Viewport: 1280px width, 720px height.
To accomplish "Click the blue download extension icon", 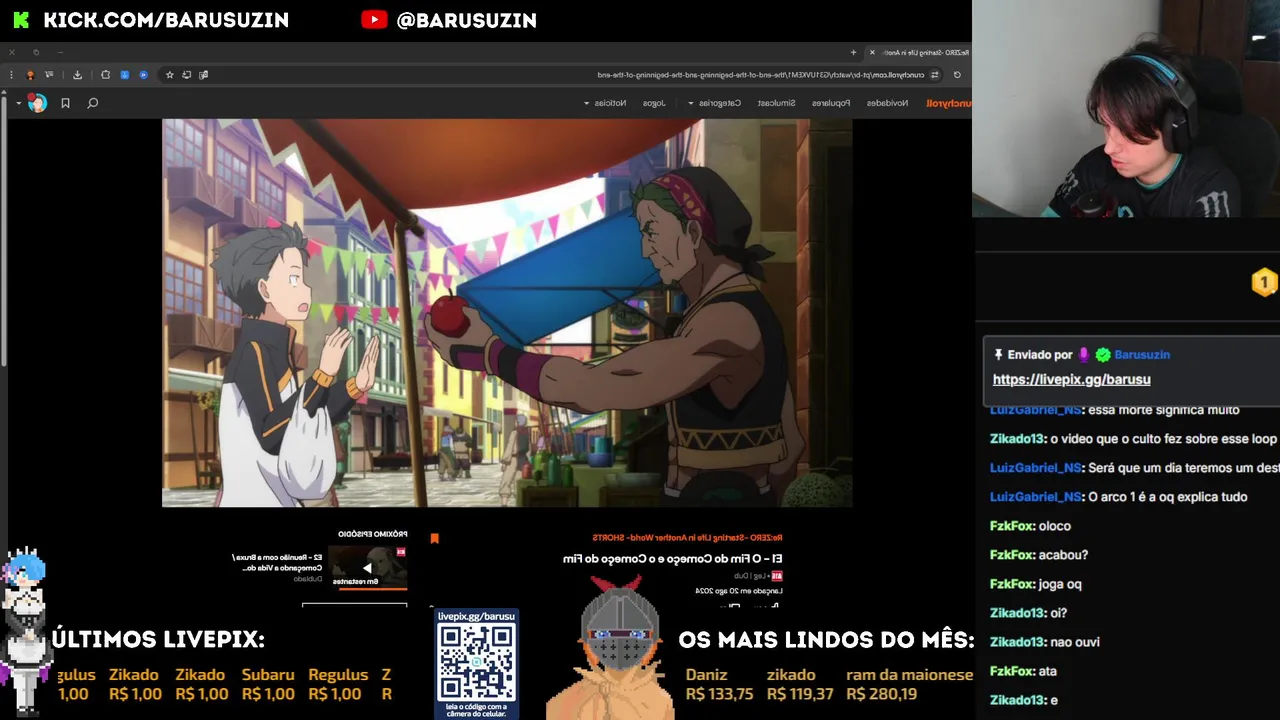I will click(125, 74).
